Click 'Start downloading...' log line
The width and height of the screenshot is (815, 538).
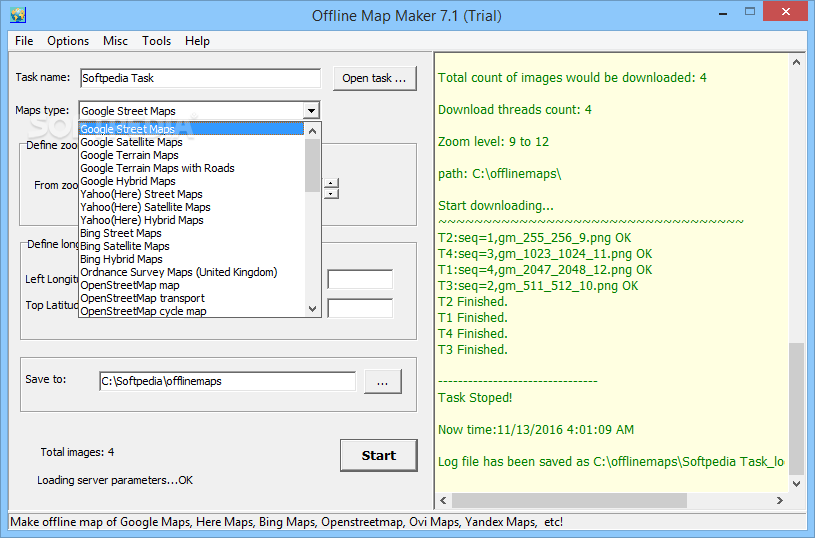pyautogui.click(x=496, y=206)
